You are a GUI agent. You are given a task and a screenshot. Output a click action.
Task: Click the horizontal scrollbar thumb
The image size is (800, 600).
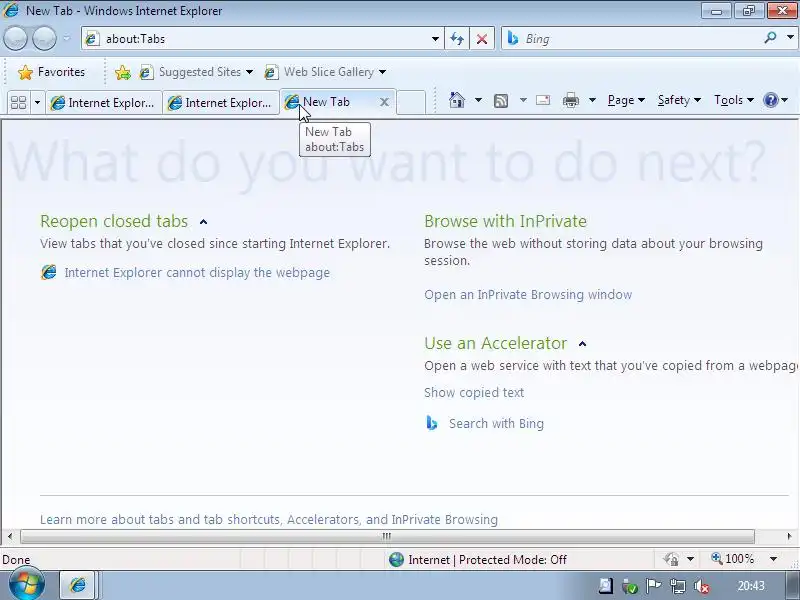coord(387,536)
